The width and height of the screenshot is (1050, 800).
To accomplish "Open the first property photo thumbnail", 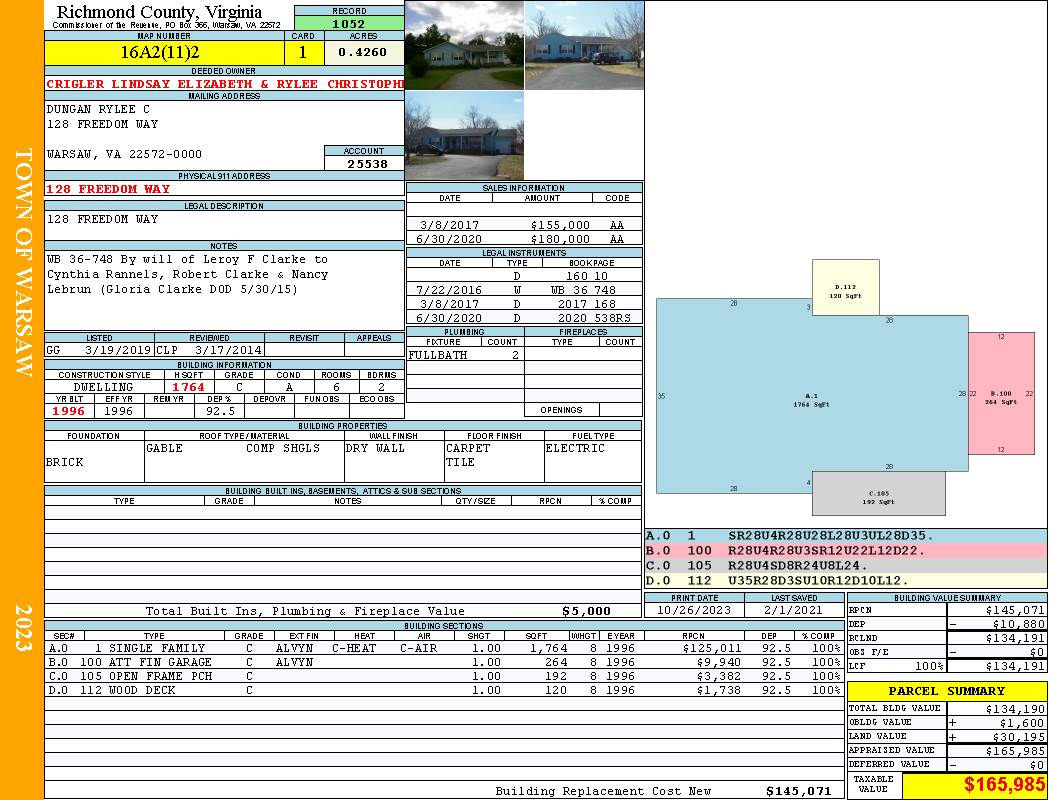I will pyautogui.click(x=464, y=46).
